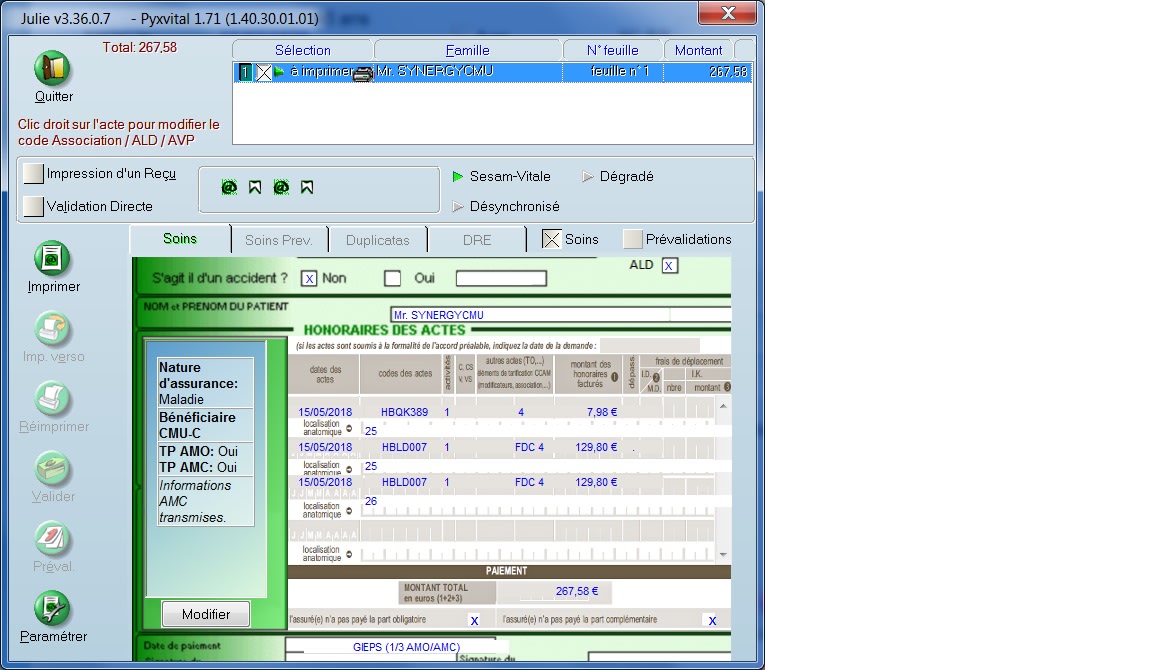
Task: Click the Imp. verso icon
Action: point(53,329)
